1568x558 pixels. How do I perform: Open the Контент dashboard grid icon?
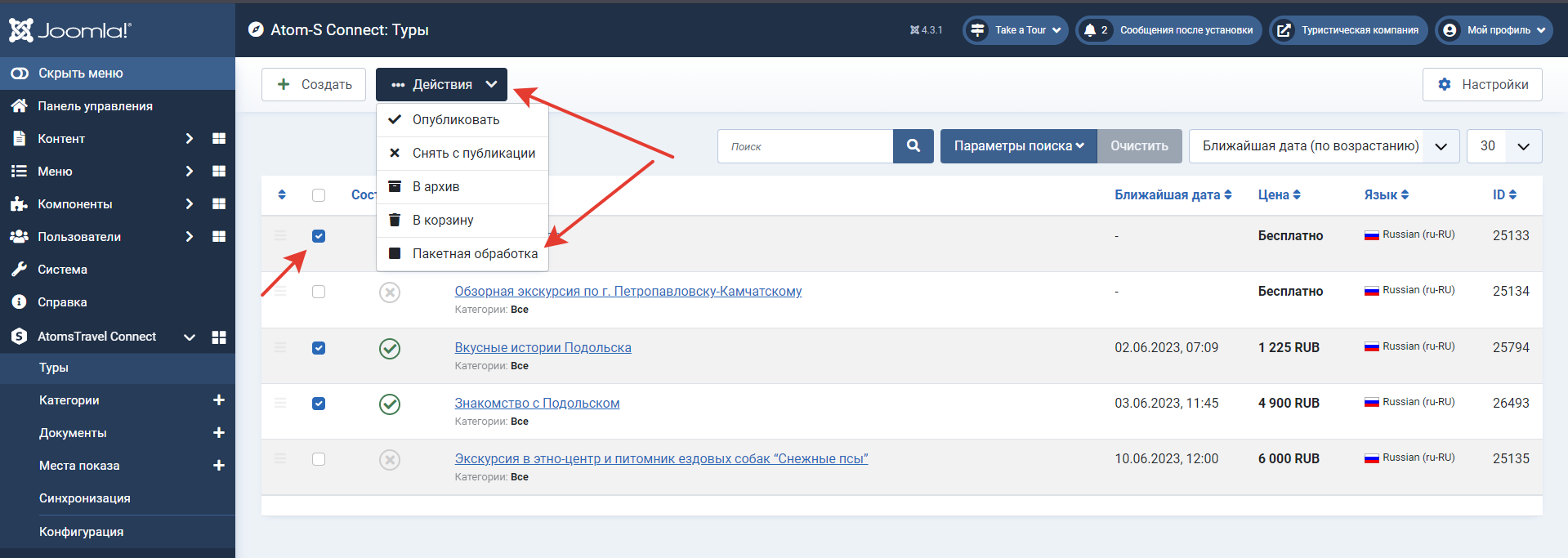(219, 139)
